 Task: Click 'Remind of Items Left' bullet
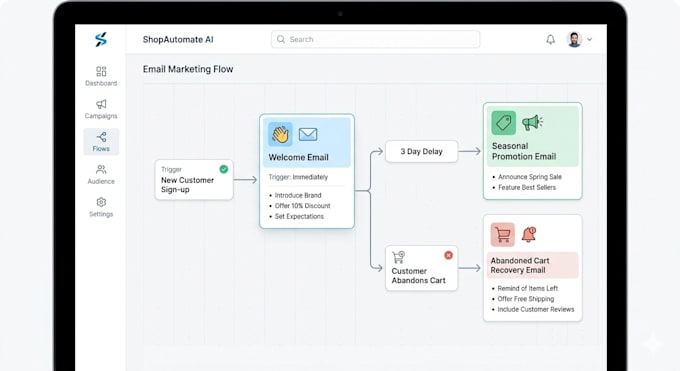(x=527, y=288)
